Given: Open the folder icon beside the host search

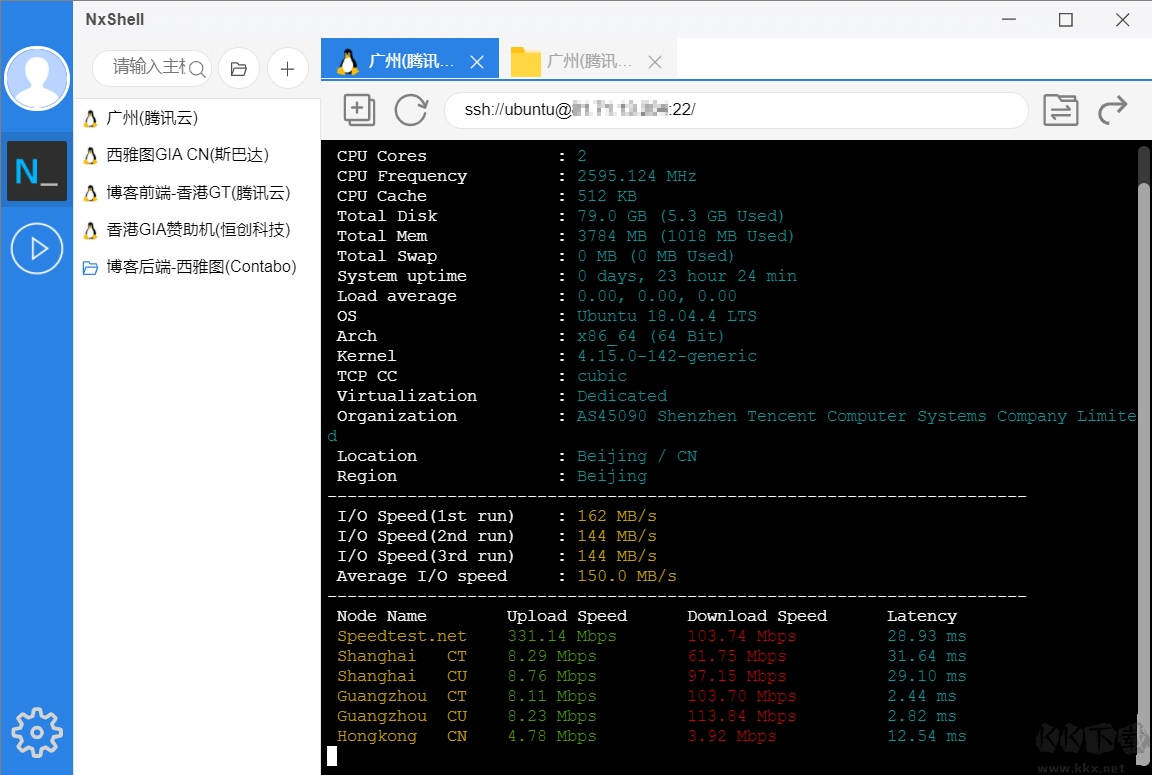Looking at the screenshot, I should pos(238,68).
